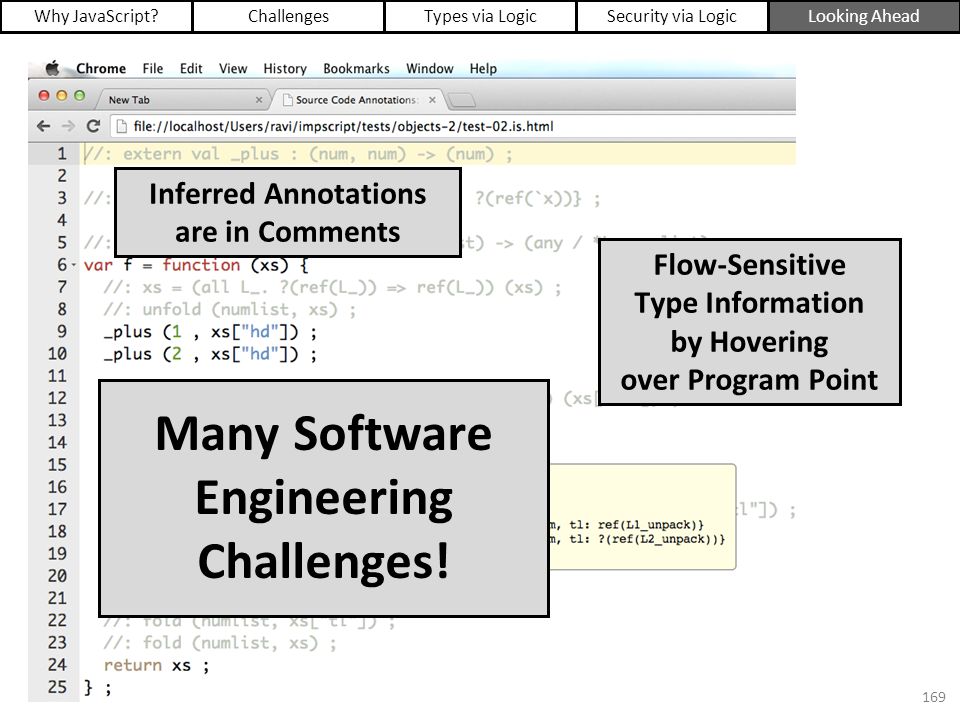This screenshot has height=720, width=960.
Task: Open the History menu
Action: point(285,69)
